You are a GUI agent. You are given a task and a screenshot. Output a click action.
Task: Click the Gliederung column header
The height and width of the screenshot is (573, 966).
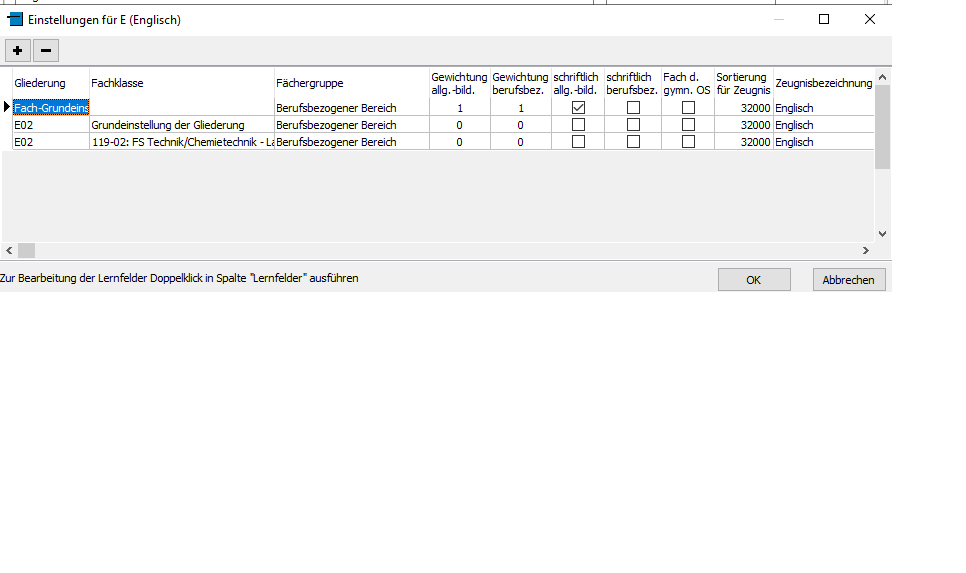click(x=51, y=83)
